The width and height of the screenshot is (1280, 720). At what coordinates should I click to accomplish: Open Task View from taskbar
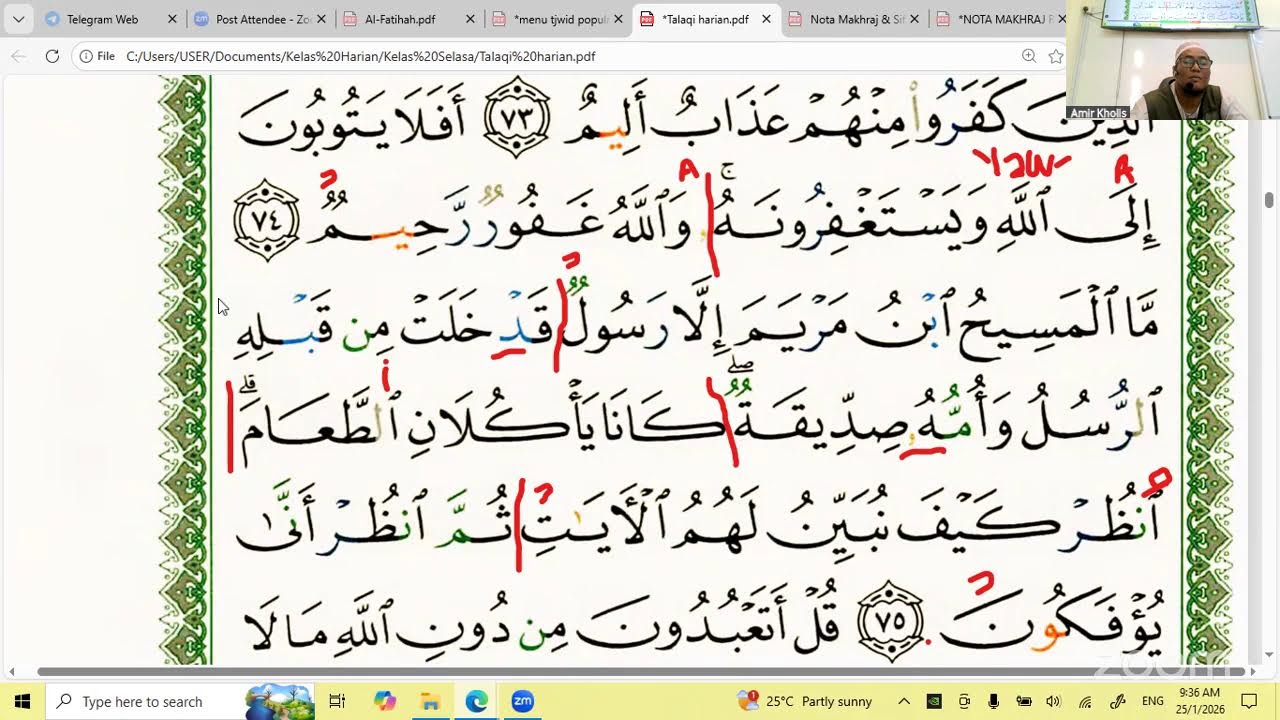click(x=337, y=701)
